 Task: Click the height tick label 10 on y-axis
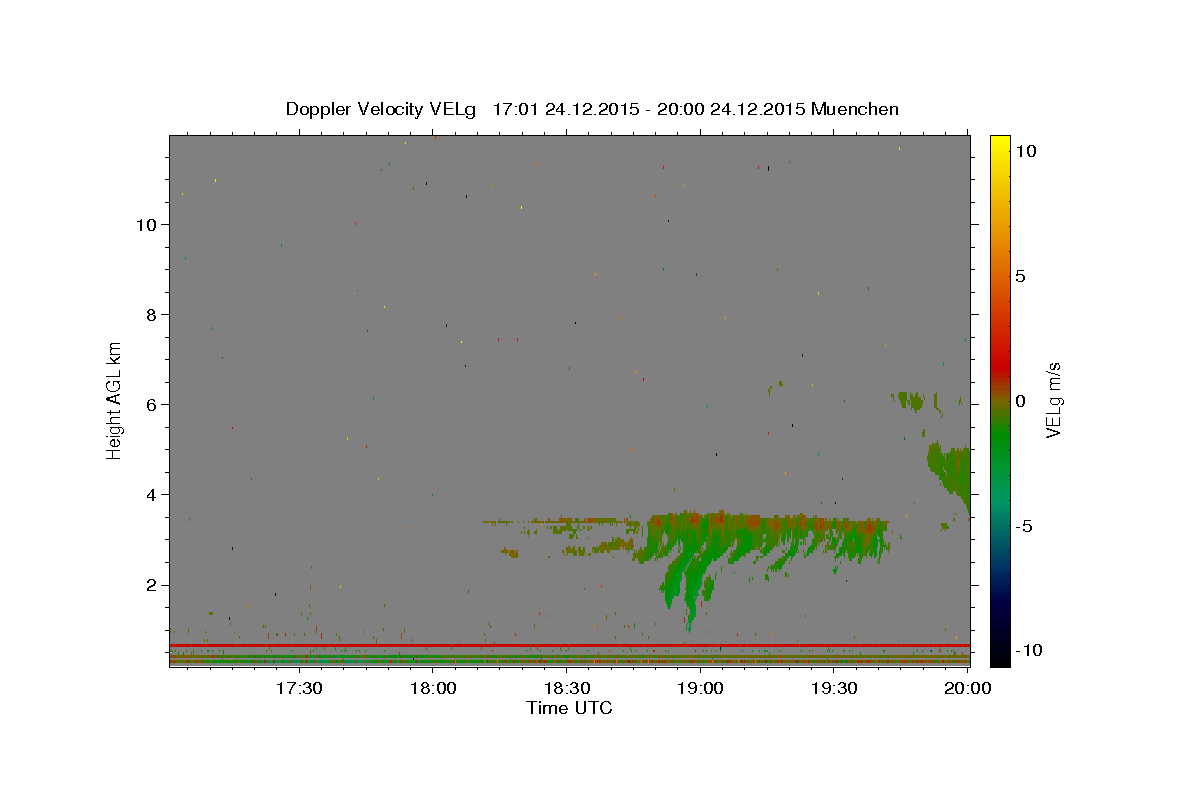(x=149, y=225)
